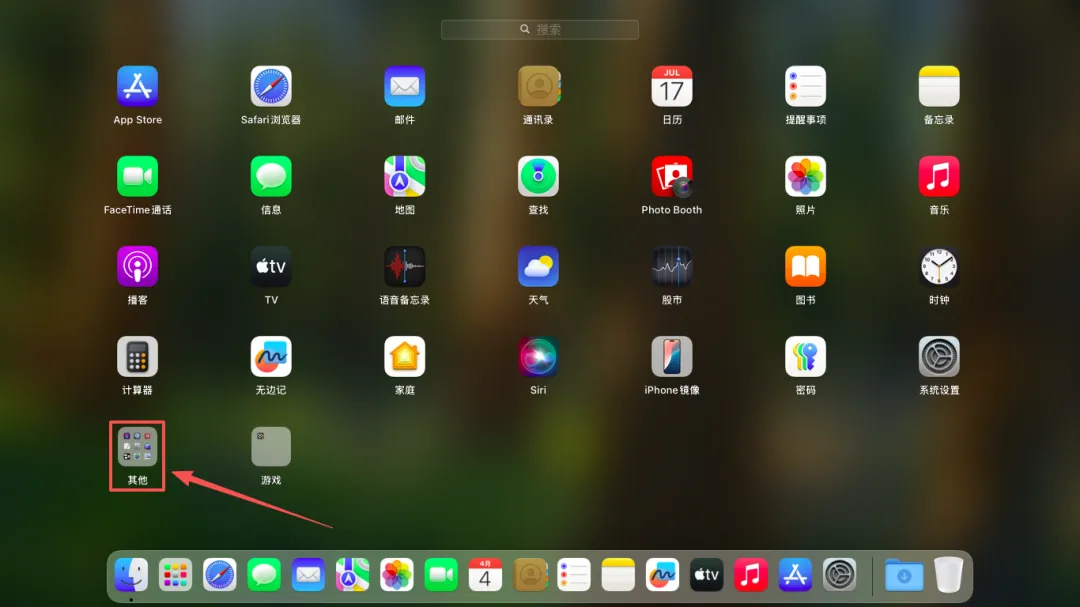Screen dimensions: 1080x607
Task: Open 备忘录 in the Launchpad grid
Action: pos(939,86)
